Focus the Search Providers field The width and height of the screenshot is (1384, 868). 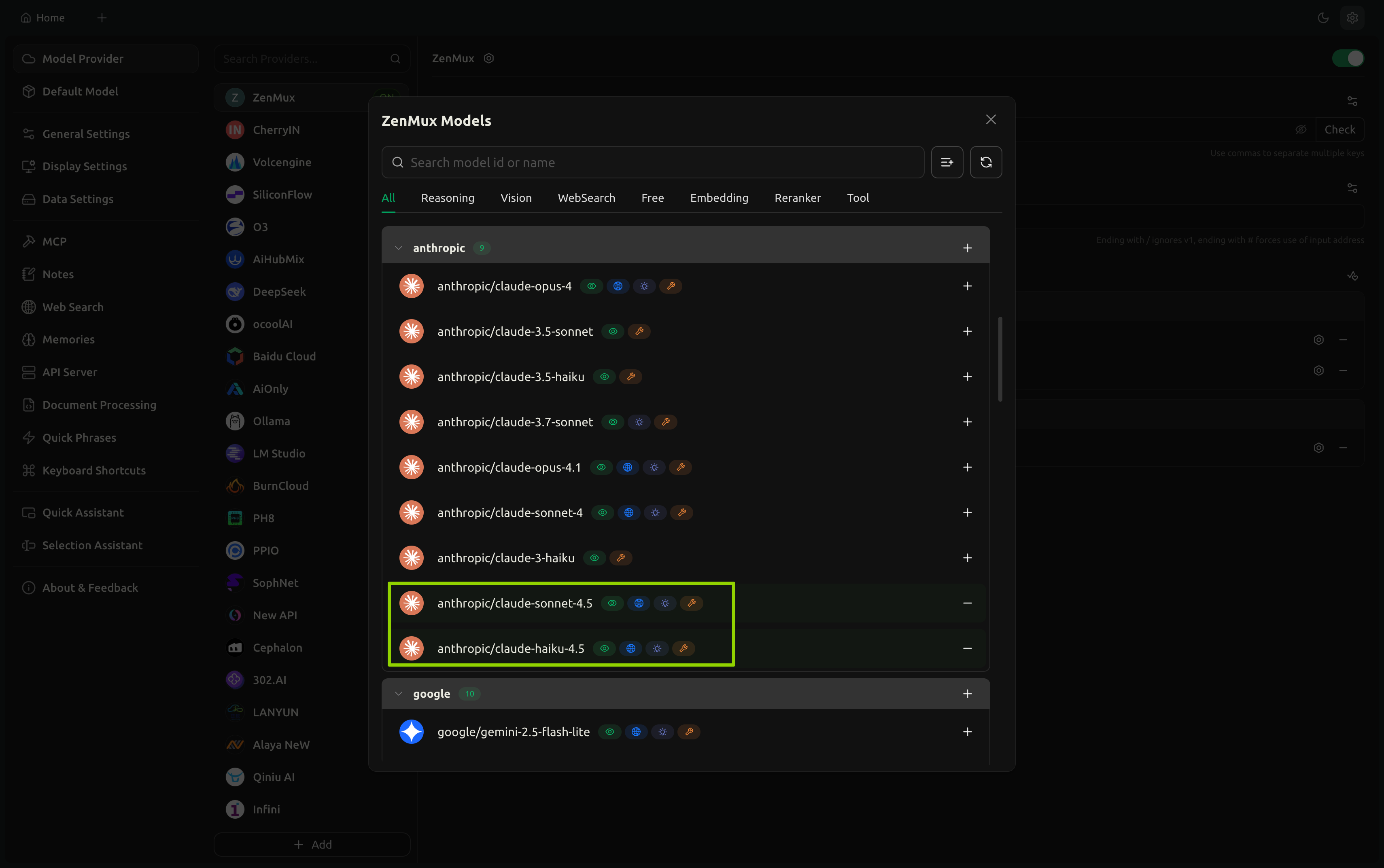pos(312,59)
